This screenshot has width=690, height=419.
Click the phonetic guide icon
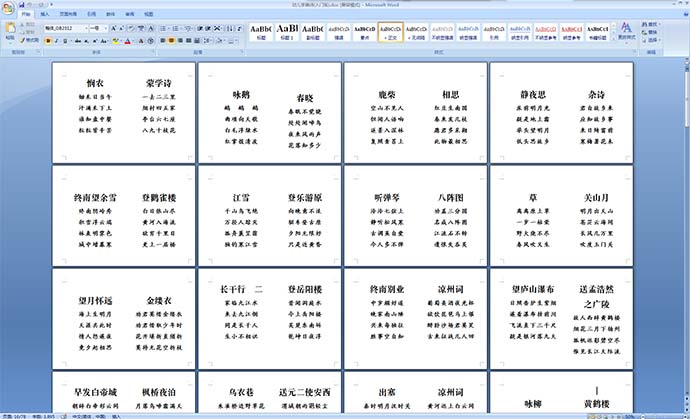pos(141,28)
